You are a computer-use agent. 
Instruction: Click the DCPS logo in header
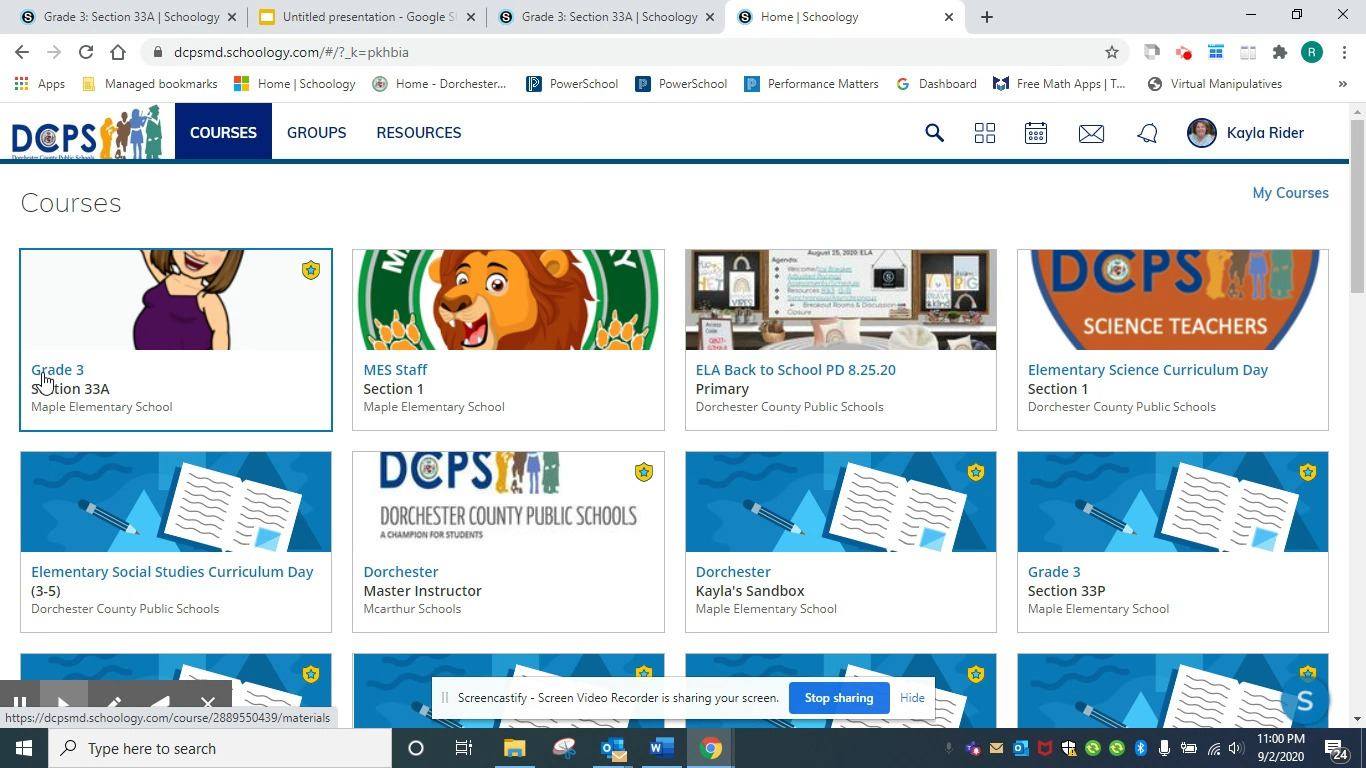tap(87, 132)
